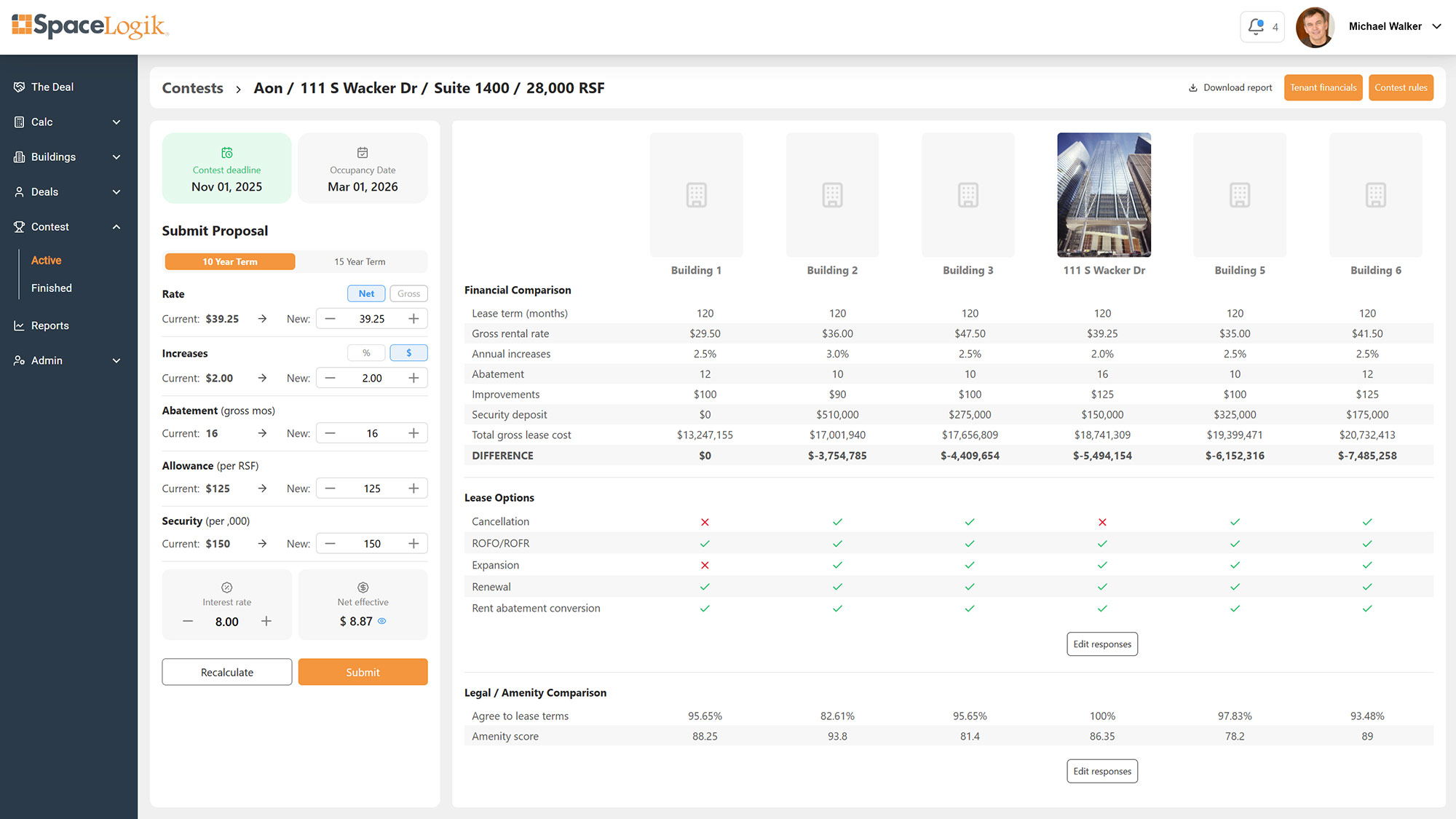
Task: Decrease Abatement months with minus icon
Action: 331,433
